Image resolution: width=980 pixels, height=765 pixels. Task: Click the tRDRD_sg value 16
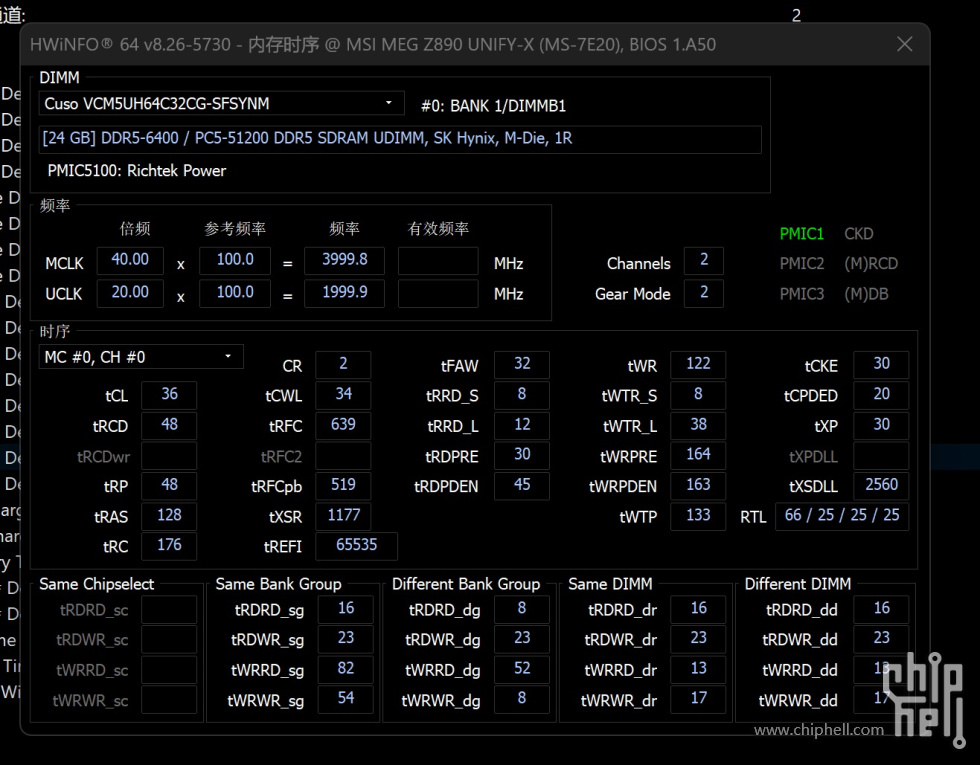(x=346, y=609)
